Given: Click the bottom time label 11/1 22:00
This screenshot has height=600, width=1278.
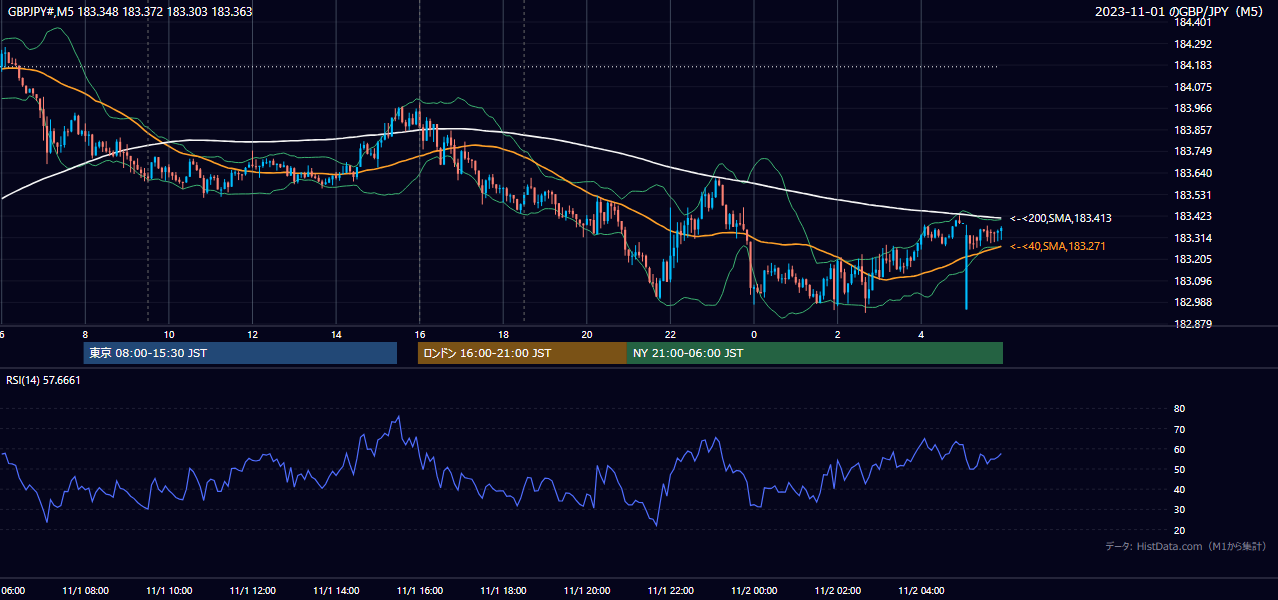Looking at the screenshot, I should click(670, 591).
